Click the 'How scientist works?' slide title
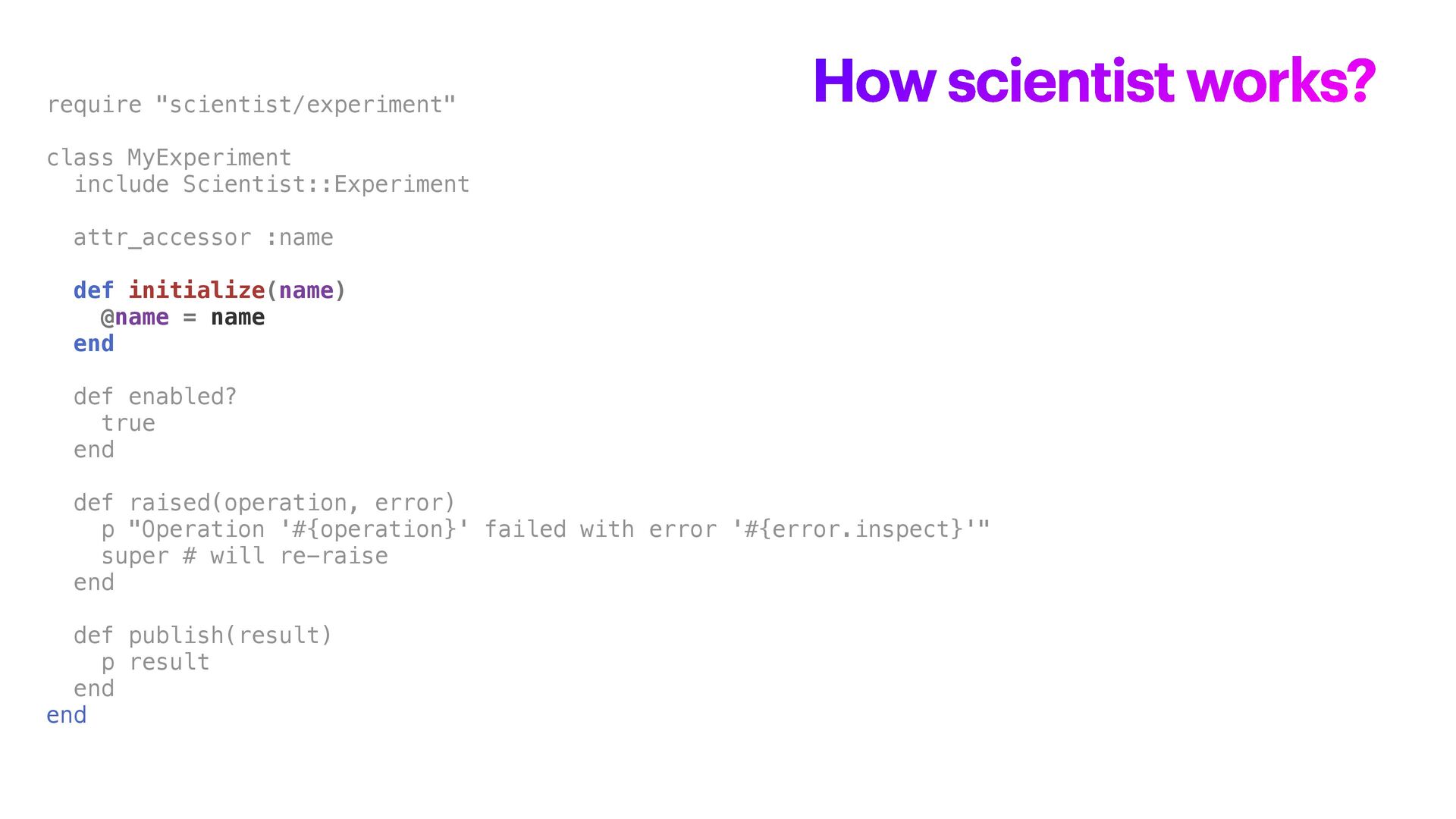The image size is (1456, 819). pos(1094,81)
